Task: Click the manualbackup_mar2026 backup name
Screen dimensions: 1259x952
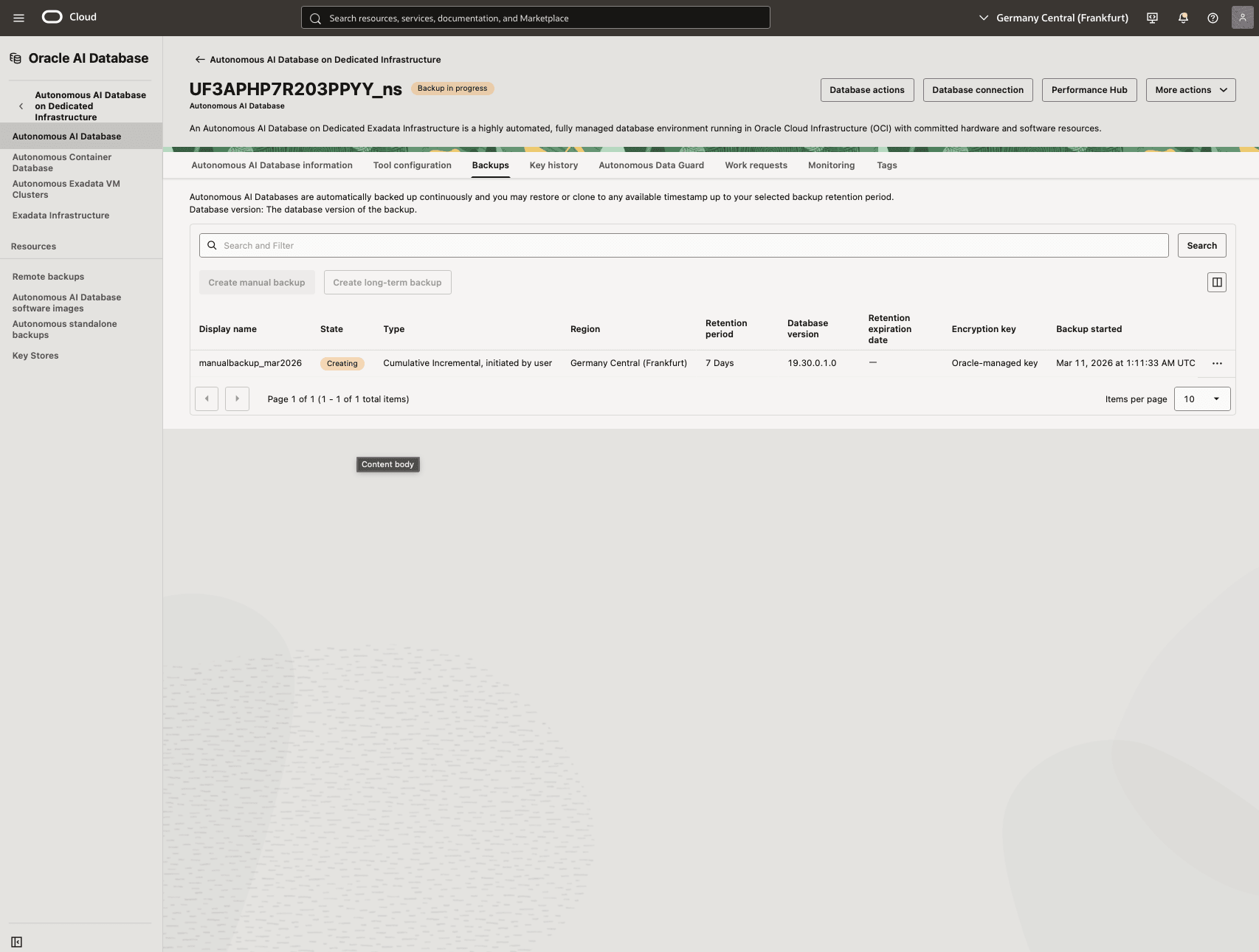Action: 250,363
